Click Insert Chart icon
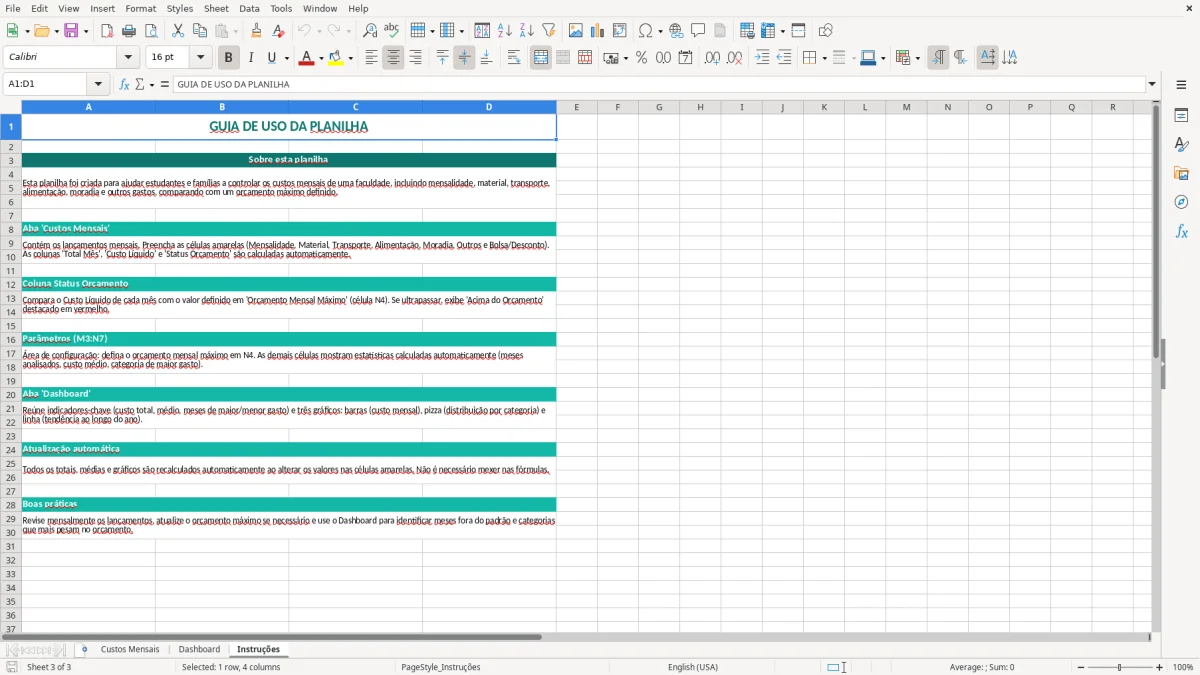The image size is (1200, 675). click(598, 31)
